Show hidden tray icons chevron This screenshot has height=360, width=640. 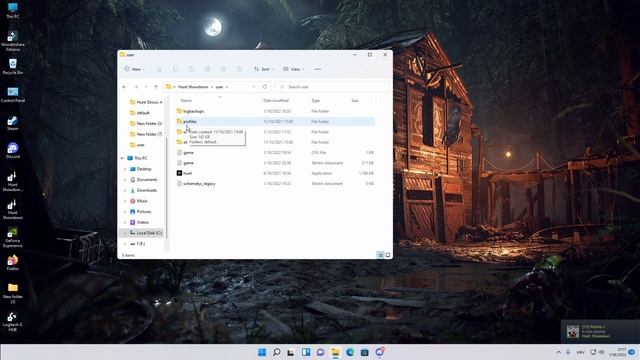[558, 352]
